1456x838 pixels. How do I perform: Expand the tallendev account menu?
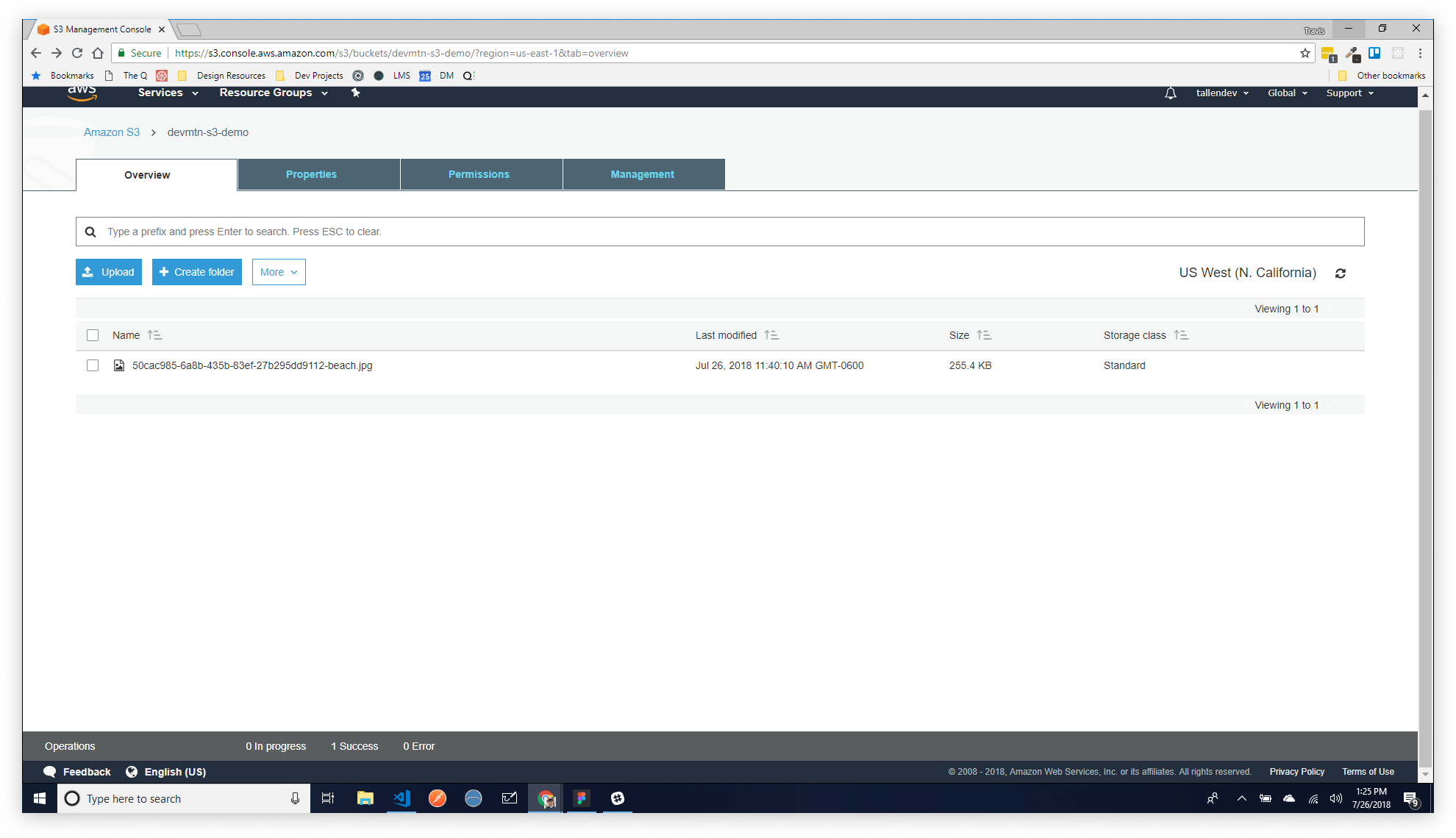(1221, 93)
